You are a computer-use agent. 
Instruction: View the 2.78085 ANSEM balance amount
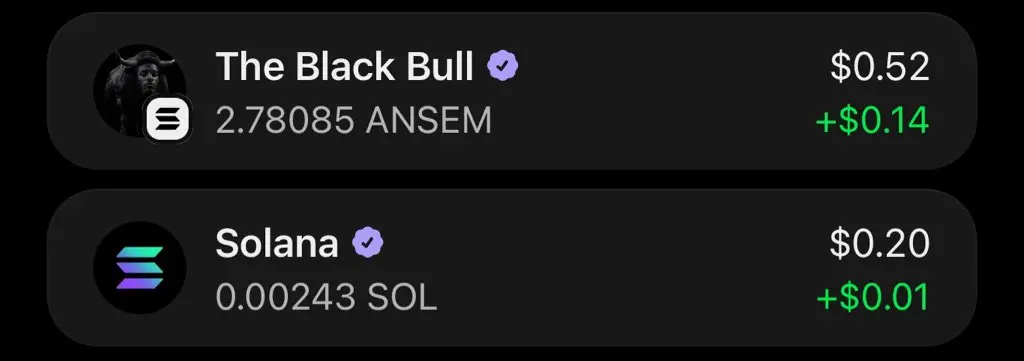point(353,121)
